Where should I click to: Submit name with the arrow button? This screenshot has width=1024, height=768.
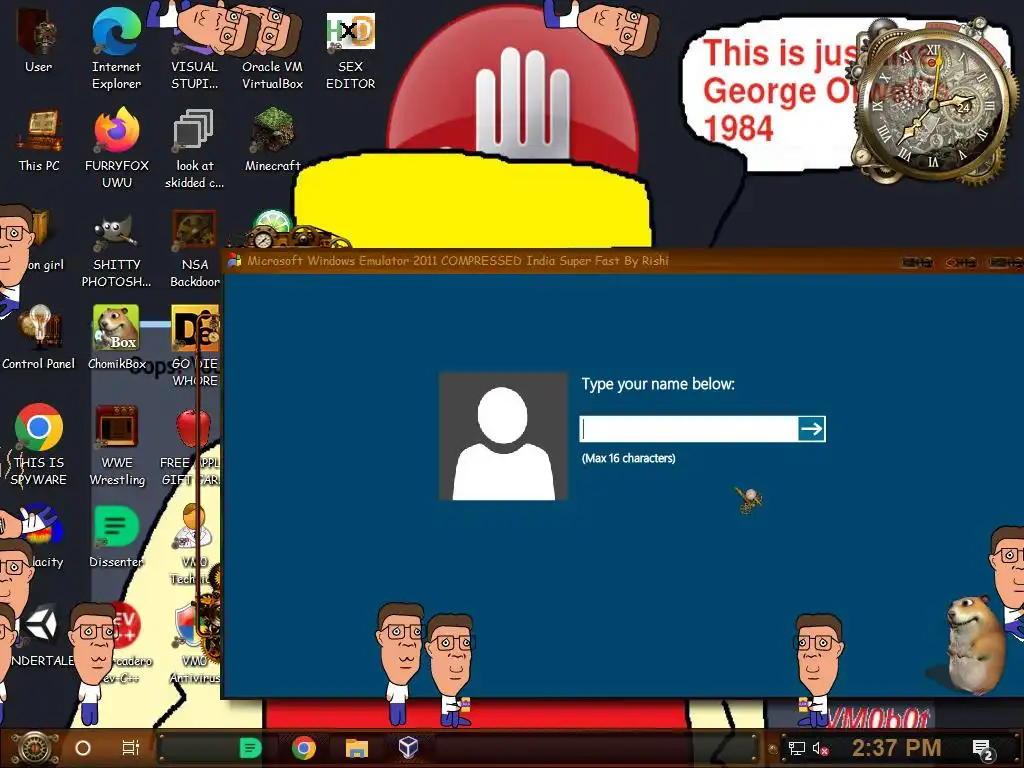(812, 429)
